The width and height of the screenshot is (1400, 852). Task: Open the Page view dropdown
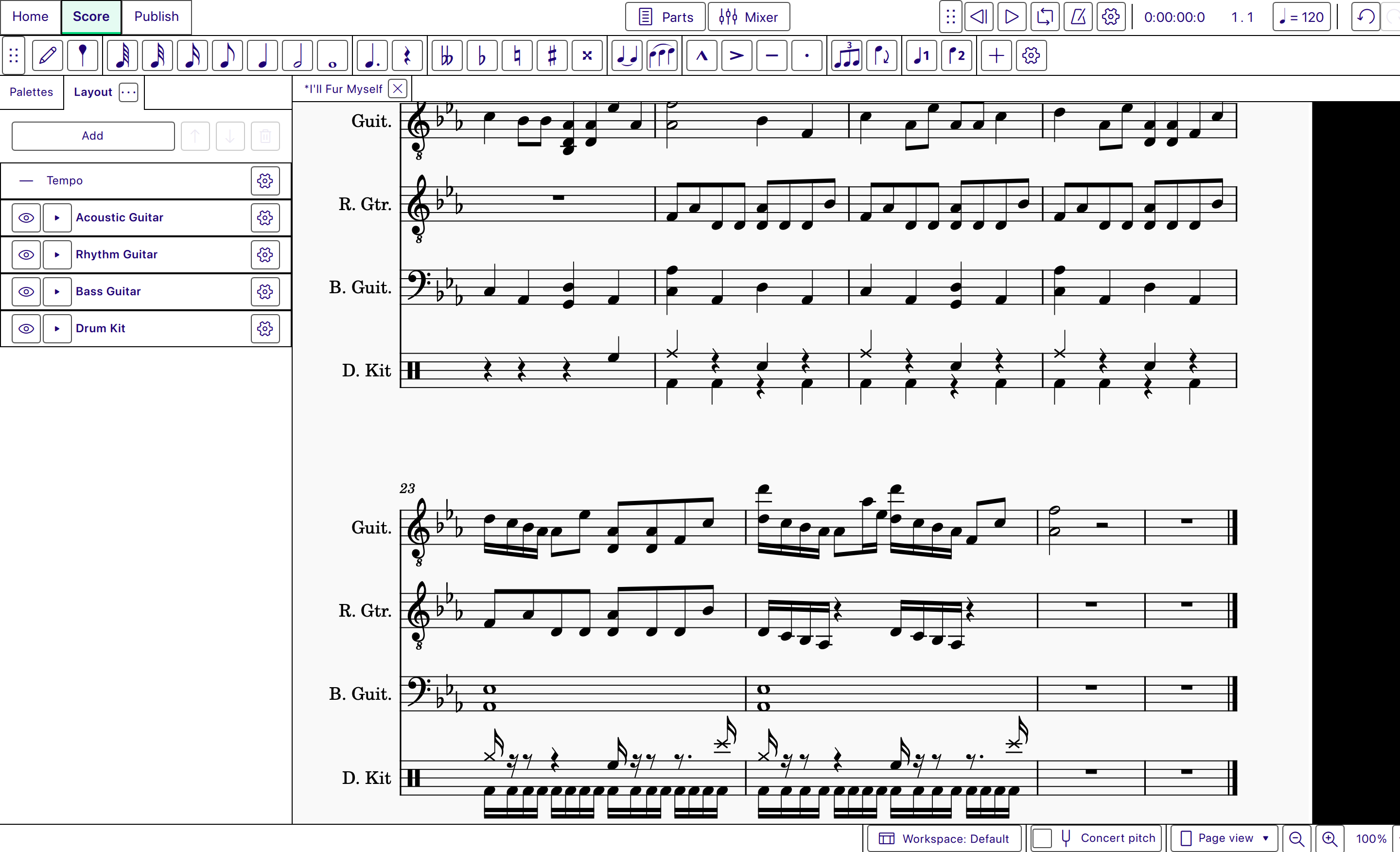tap(1225, 838)
